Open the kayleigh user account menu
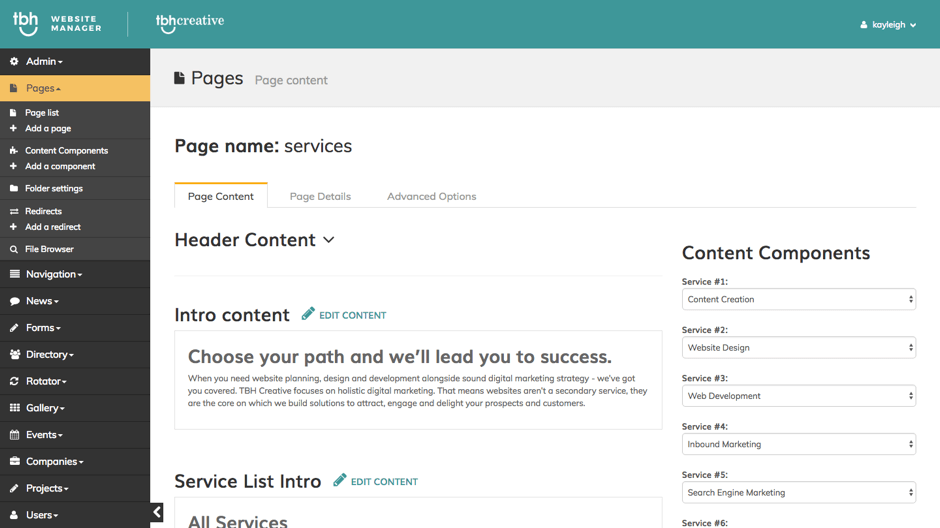This screenshot has height=528, width=940. pyautogui.click(x=888, y=25)
